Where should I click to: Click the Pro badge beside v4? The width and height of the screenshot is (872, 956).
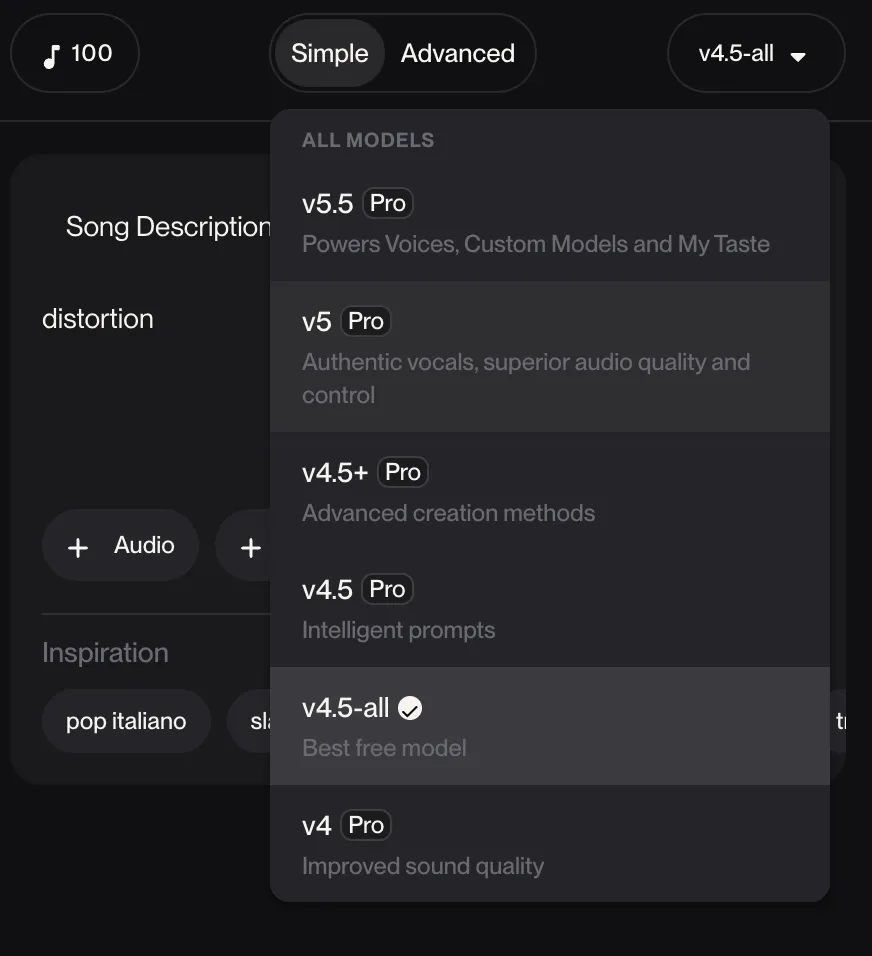(x=366, y=825)
